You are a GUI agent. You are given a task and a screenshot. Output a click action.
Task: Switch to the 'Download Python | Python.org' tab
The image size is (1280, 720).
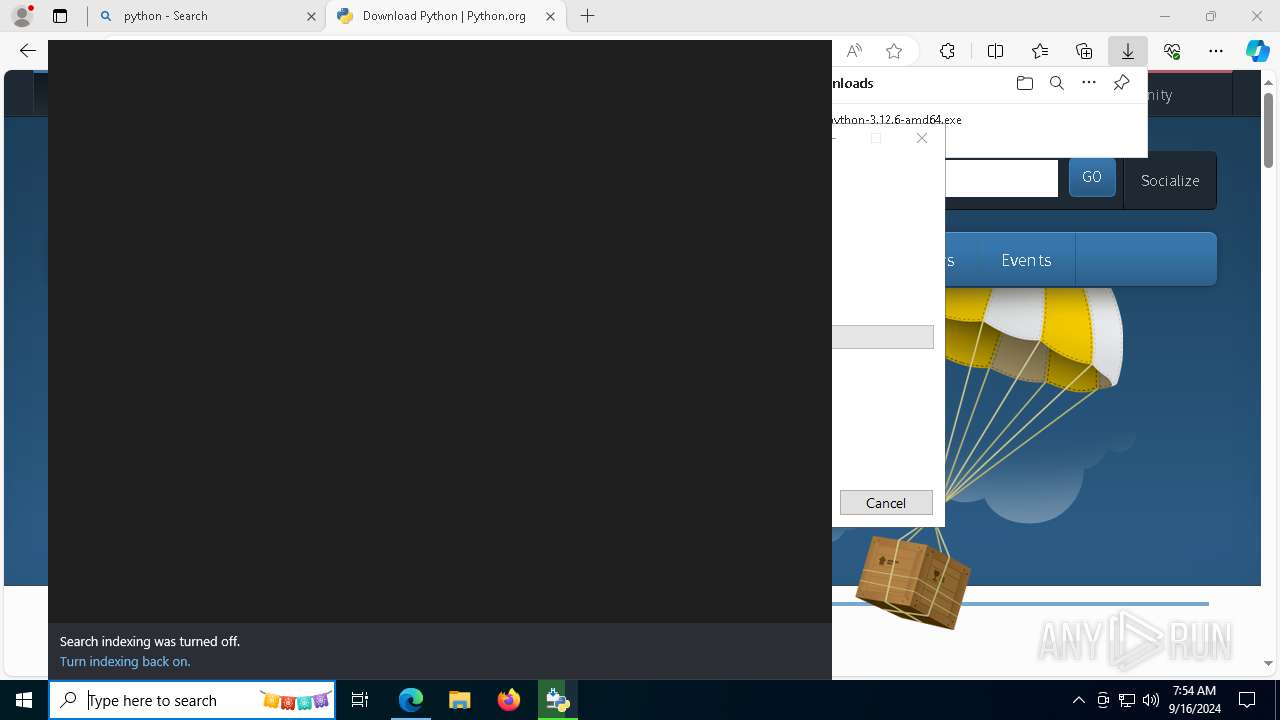point(444,16)
